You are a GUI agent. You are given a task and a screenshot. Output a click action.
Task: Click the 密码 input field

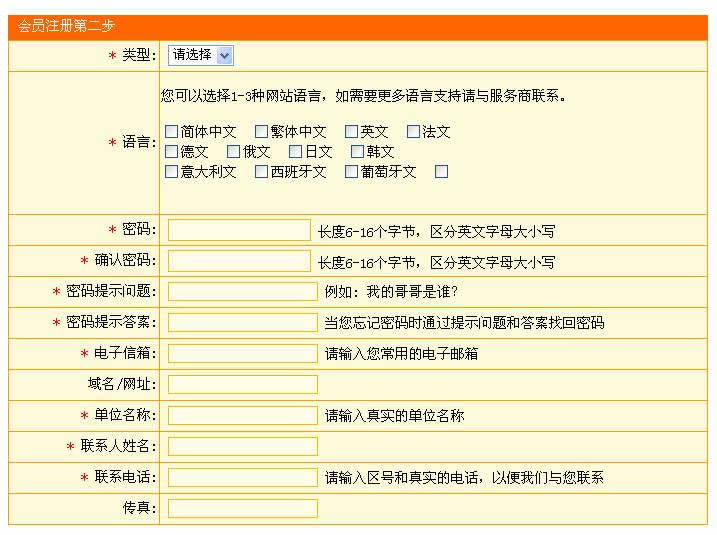coord(239,230)
